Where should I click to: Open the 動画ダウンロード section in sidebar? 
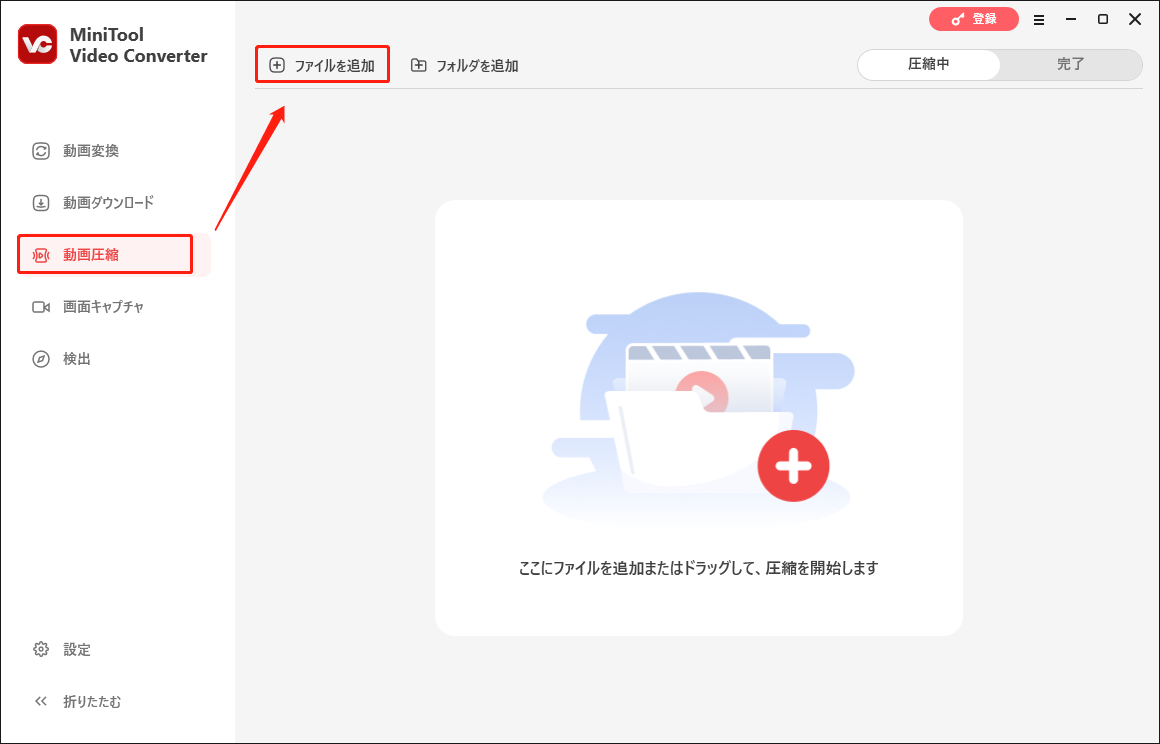point(93,203)
